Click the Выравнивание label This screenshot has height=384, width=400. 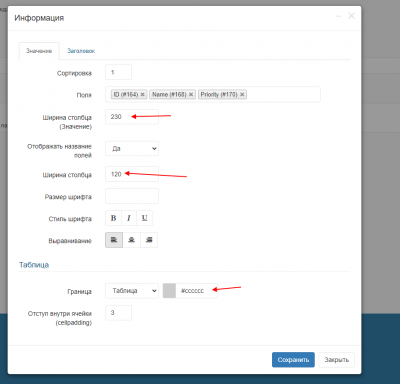[x=70, y=241]
